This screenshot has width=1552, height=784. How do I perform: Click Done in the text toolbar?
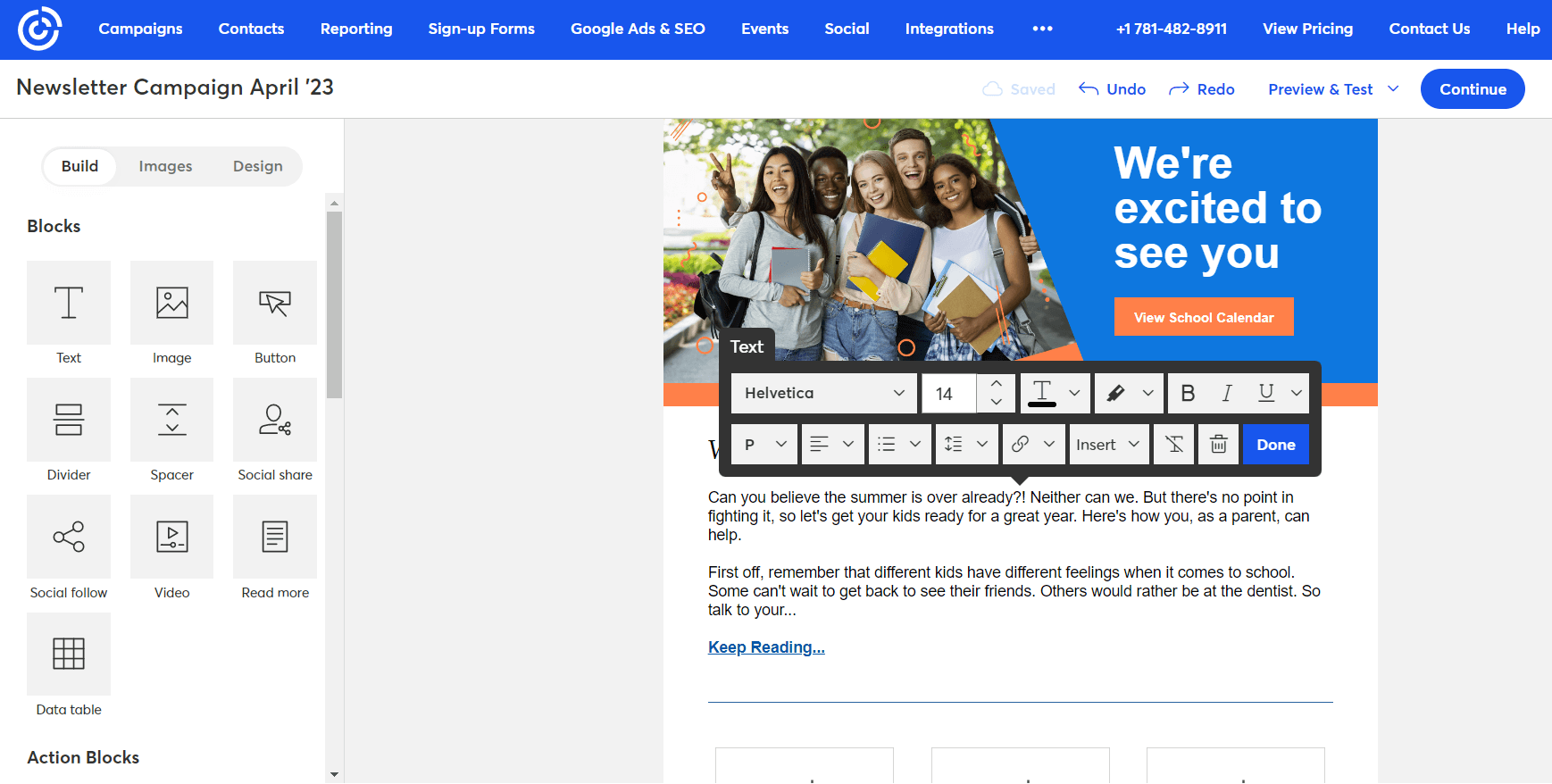1275,445
